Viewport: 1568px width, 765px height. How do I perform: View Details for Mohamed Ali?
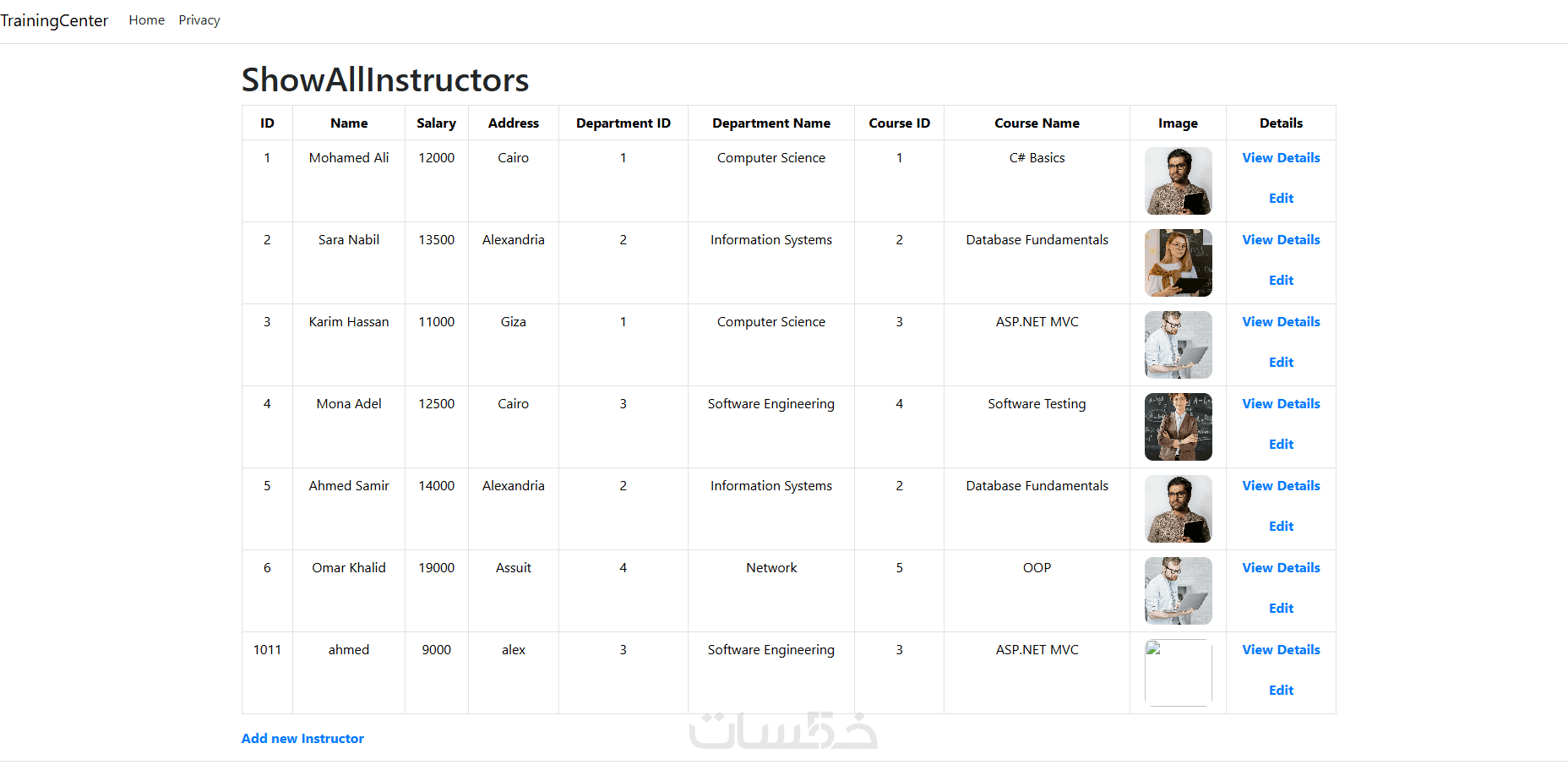[x=1281, y=158]
